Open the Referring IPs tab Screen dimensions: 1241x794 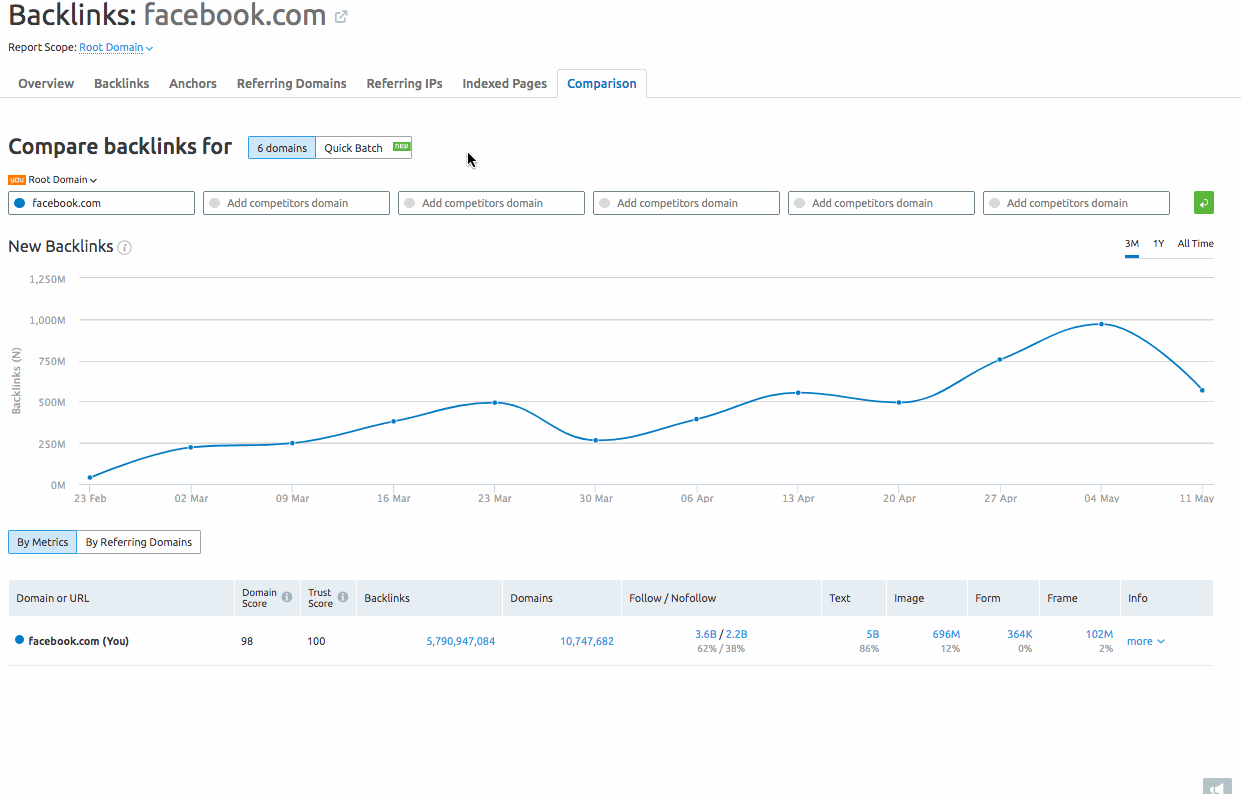pos(404,83)
